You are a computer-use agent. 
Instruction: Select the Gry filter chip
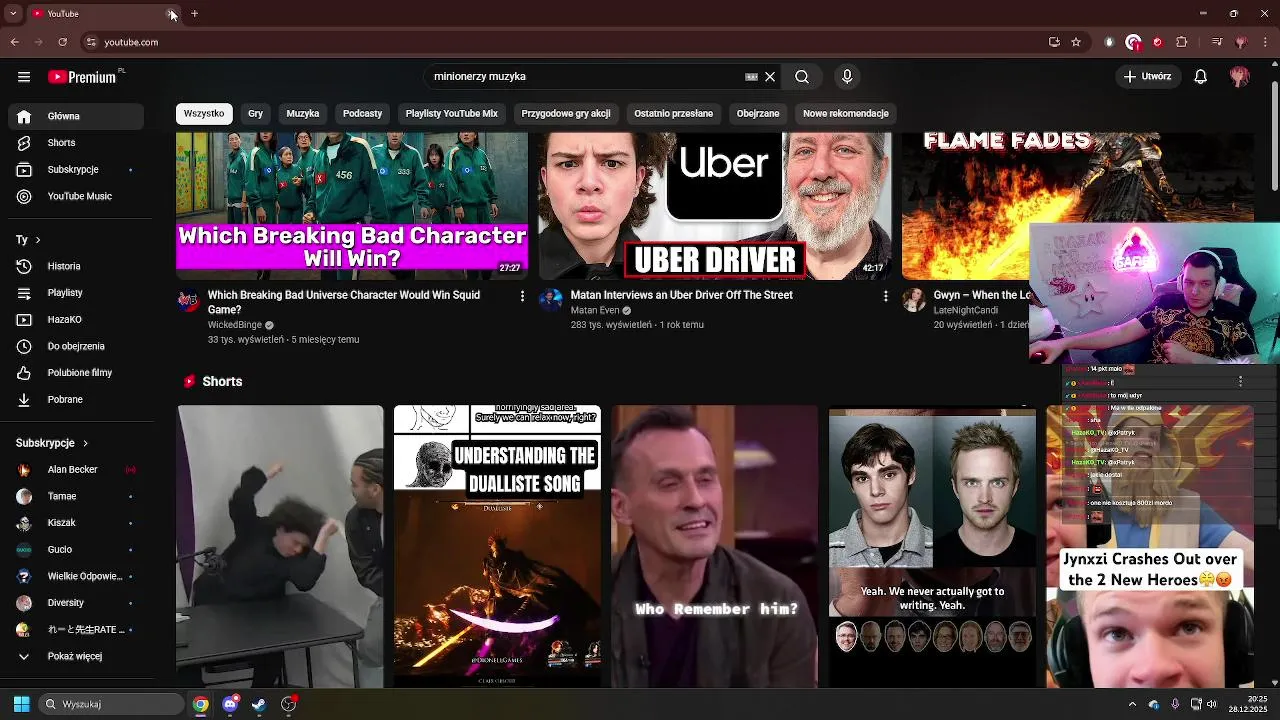tap(255, 113)
